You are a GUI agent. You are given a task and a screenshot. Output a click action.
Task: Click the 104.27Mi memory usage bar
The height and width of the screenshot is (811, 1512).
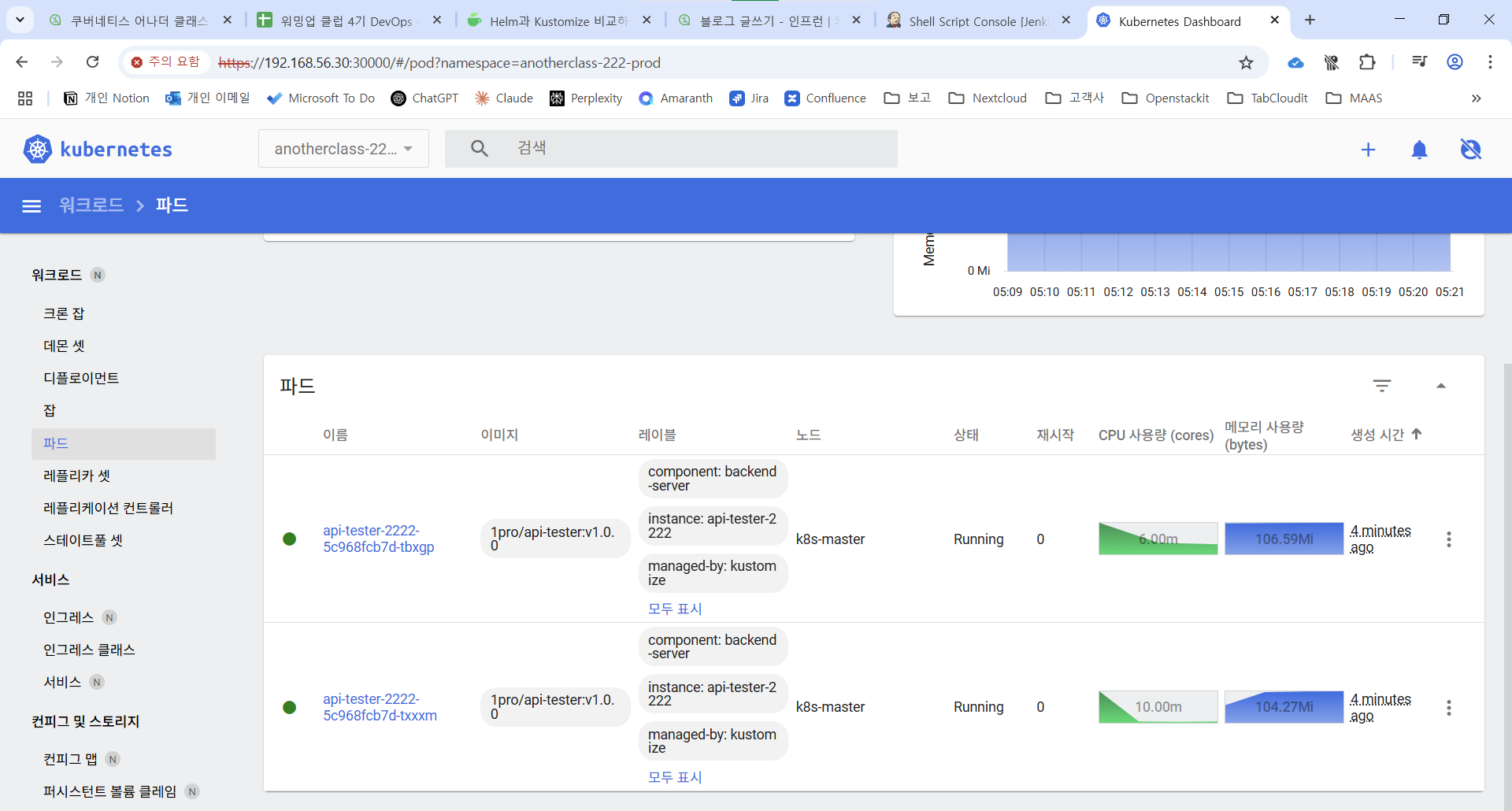(1284, 707)
